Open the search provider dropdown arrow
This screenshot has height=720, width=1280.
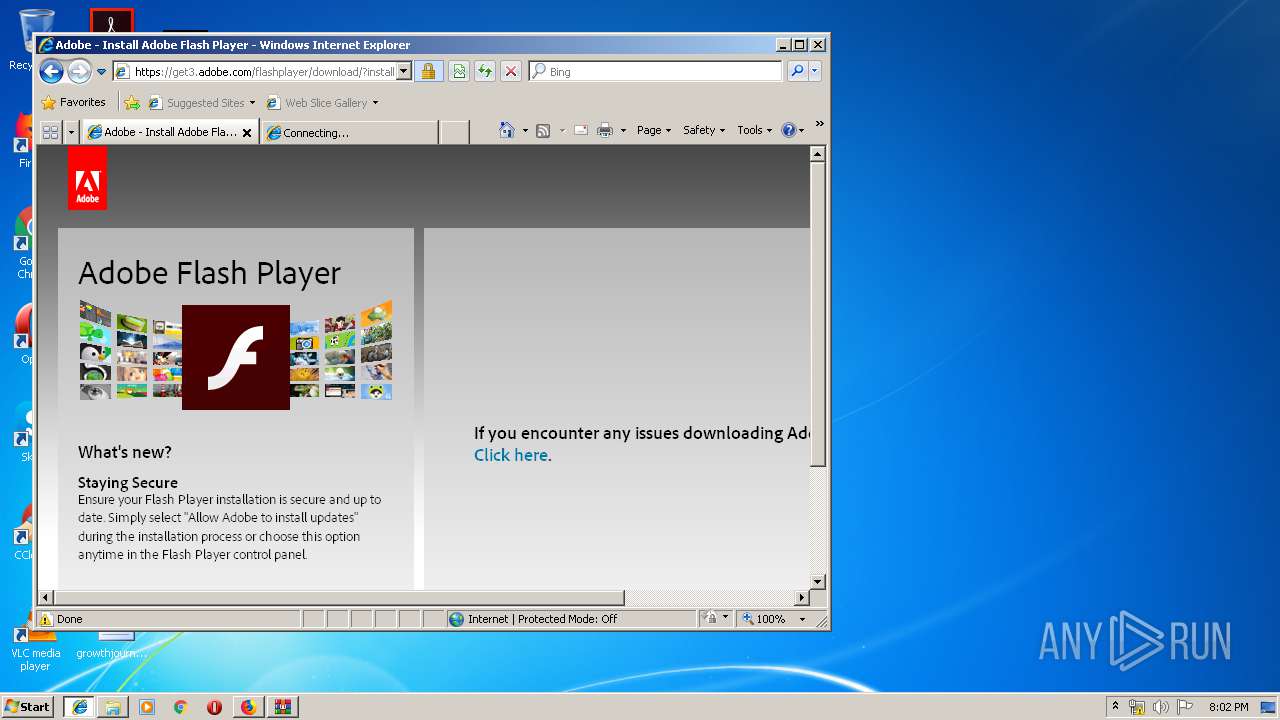[815, 71]
